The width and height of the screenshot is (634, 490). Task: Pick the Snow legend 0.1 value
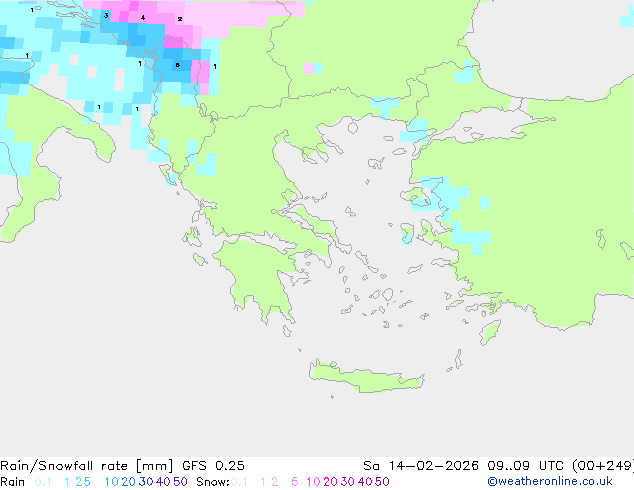[x=239, y=482]
